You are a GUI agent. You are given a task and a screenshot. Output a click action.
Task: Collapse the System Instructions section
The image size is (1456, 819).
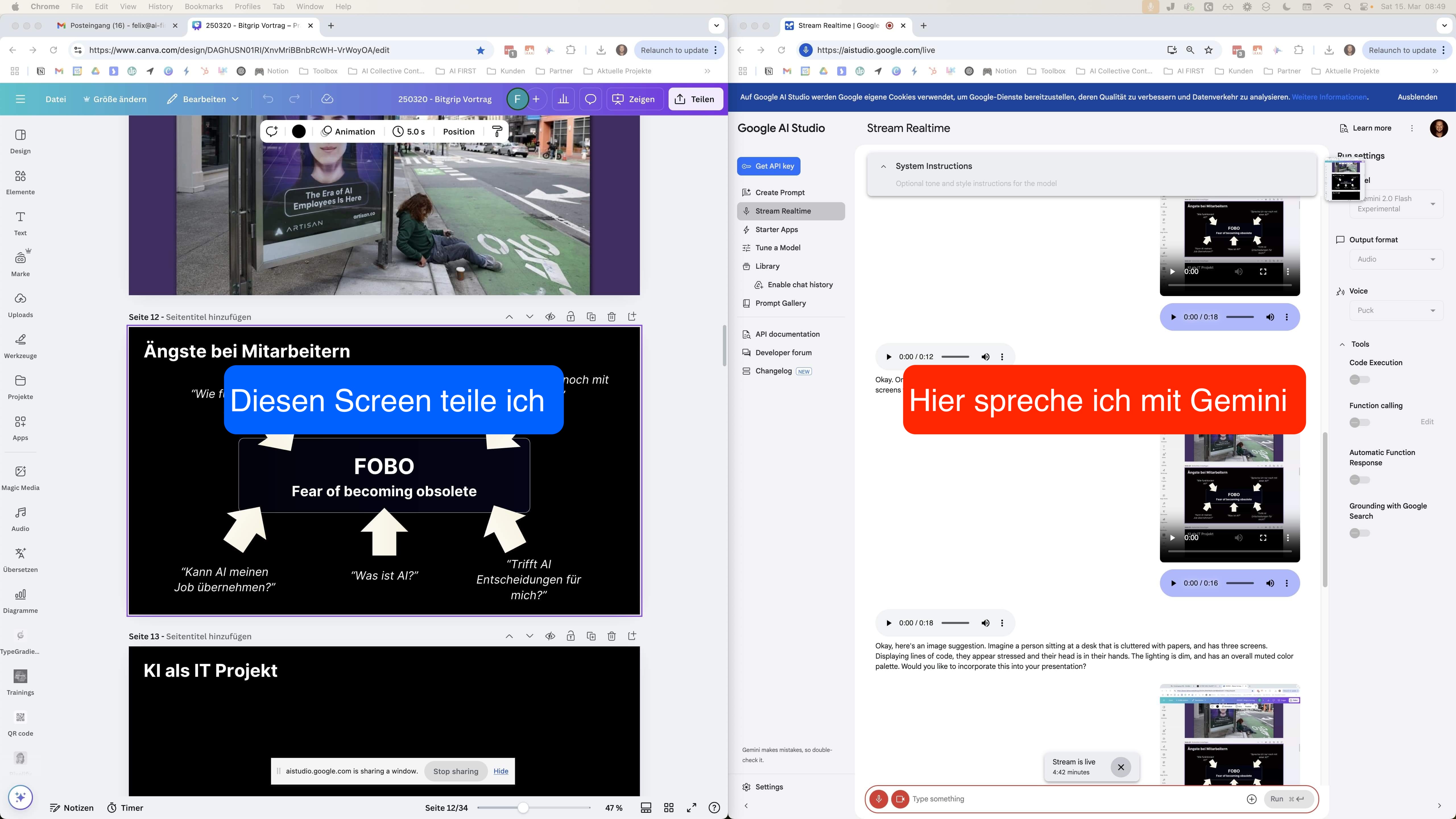tap(884, 166)
